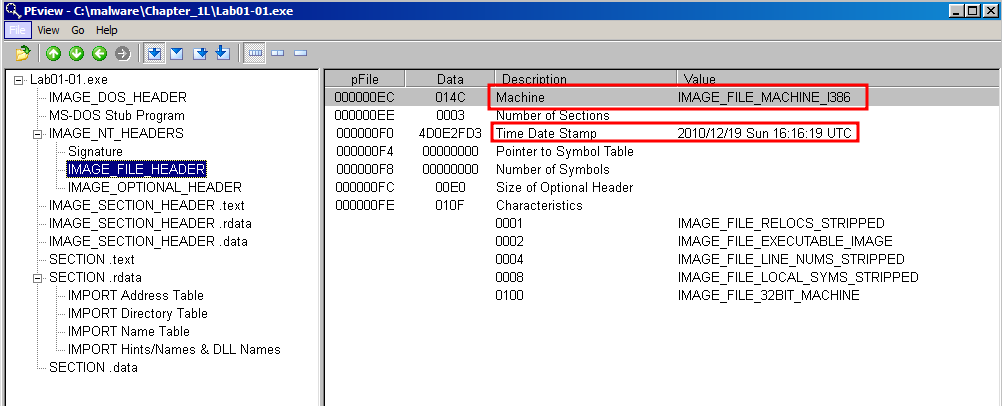The image size is (1002, 406).
Task: Collapse the SECTION .rdata node
Action: pyautogui.click(x=37, y=277)
